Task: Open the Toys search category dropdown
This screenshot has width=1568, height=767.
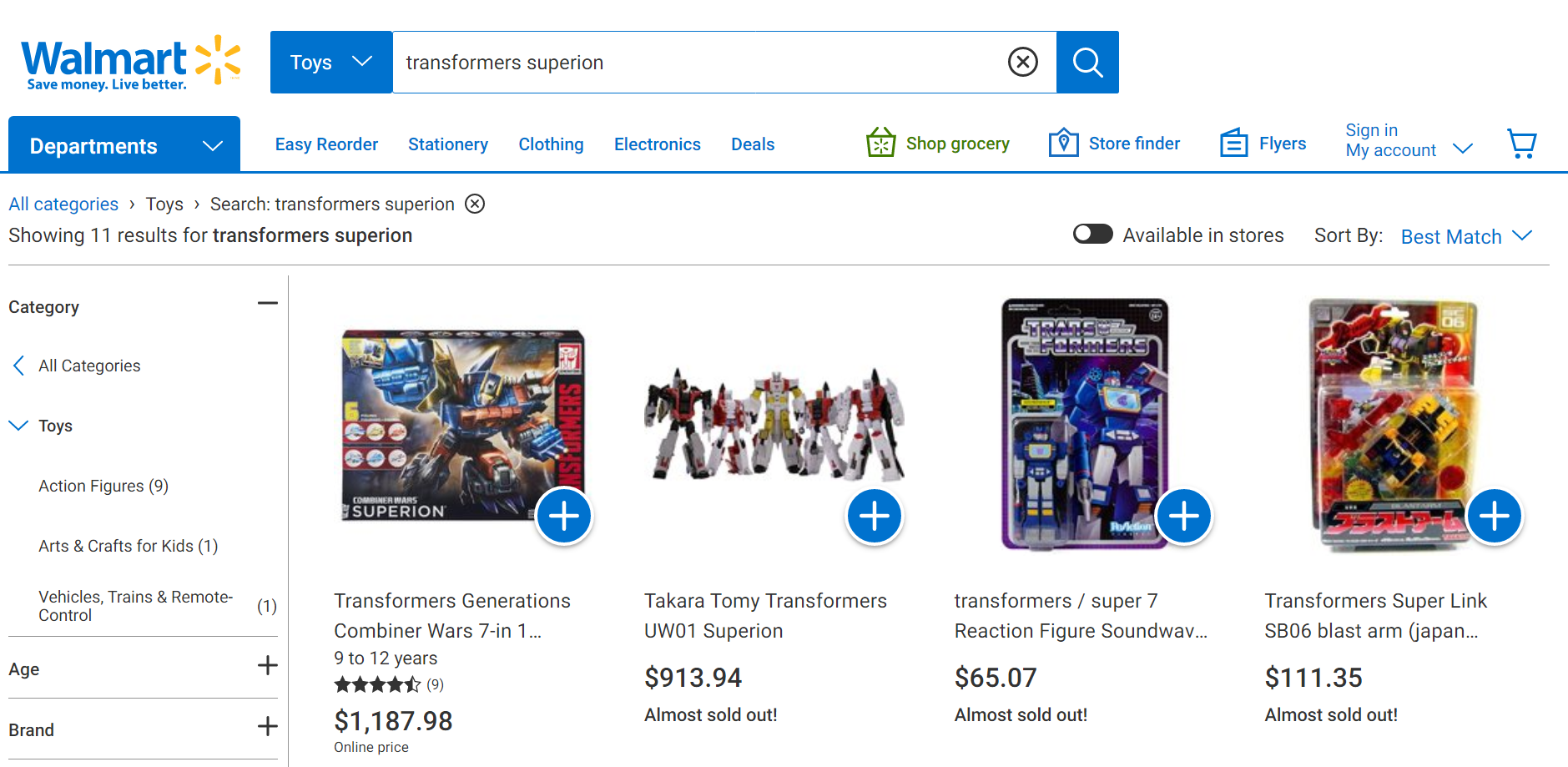Action: pos(330,63)
